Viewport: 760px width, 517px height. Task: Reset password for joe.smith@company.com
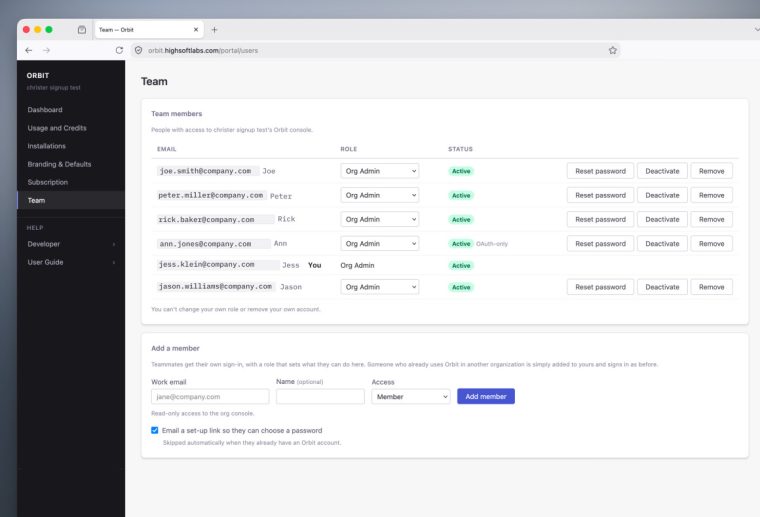click(x=600, y=171)
